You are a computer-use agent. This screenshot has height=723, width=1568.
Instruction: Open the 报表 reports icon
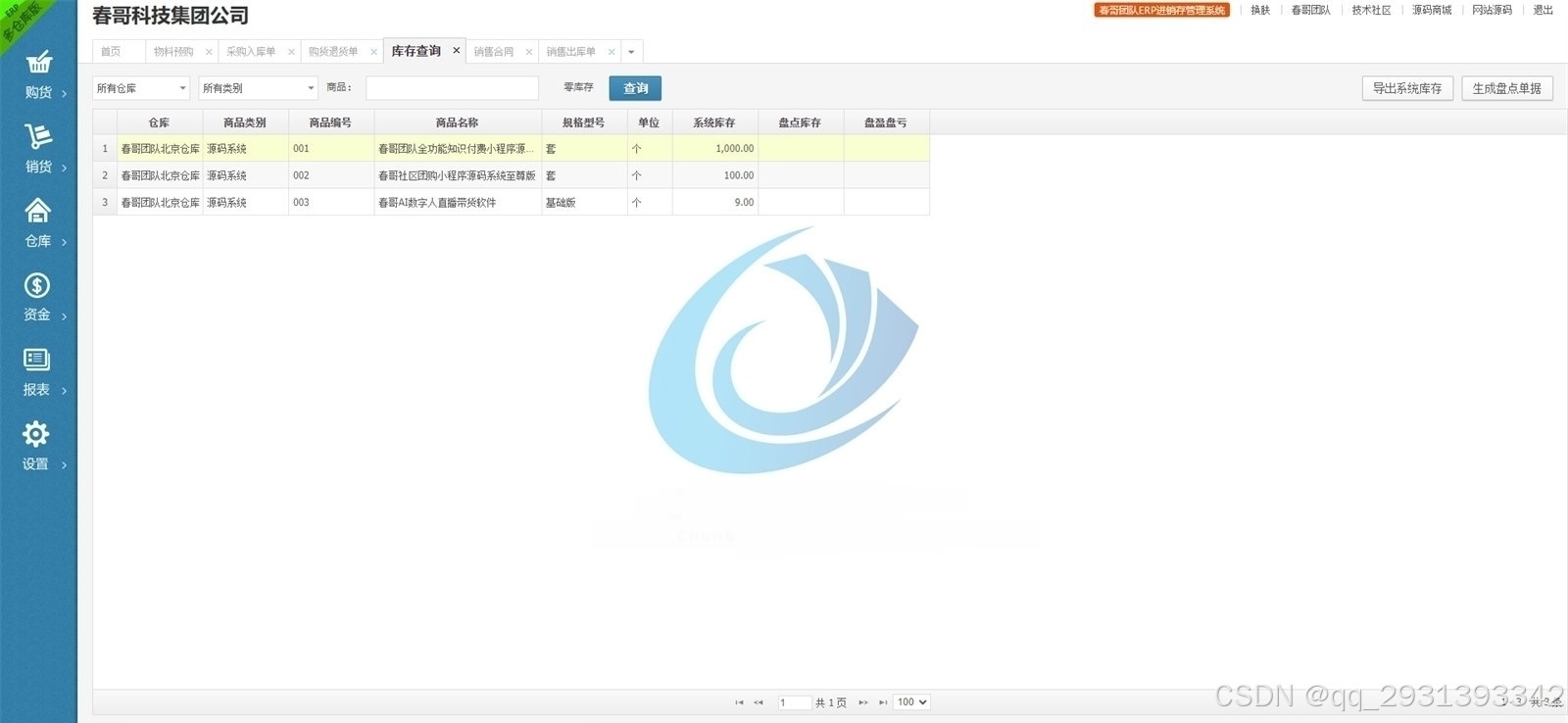click(37, 360)
